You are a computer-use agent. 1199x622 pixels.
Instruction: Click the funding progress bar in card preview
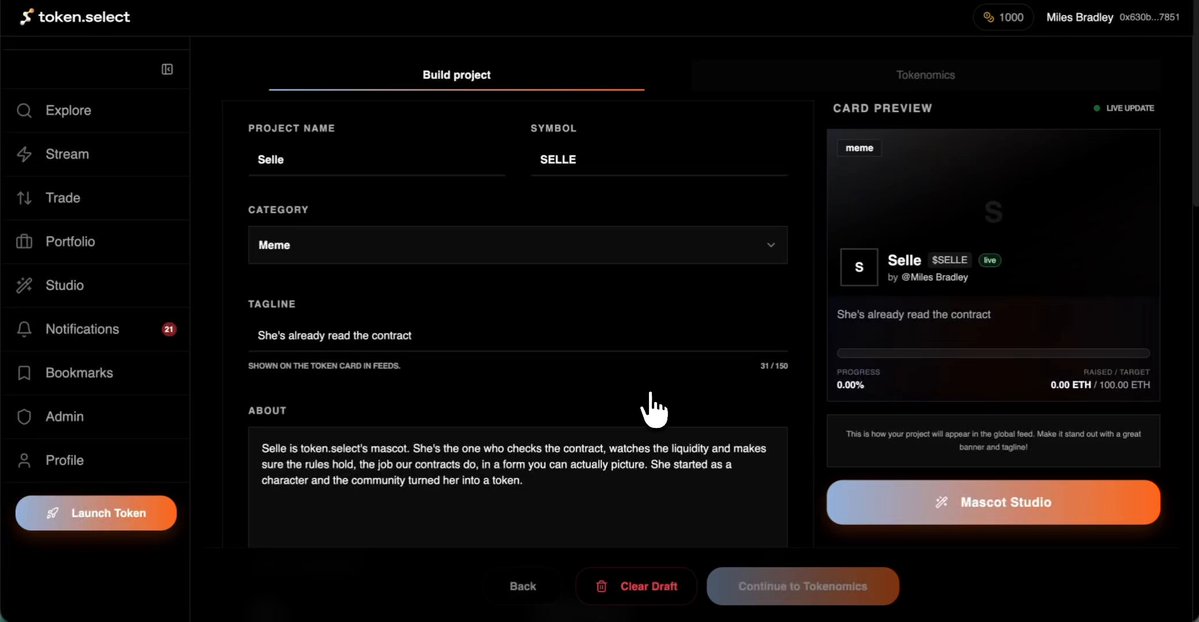993,353
